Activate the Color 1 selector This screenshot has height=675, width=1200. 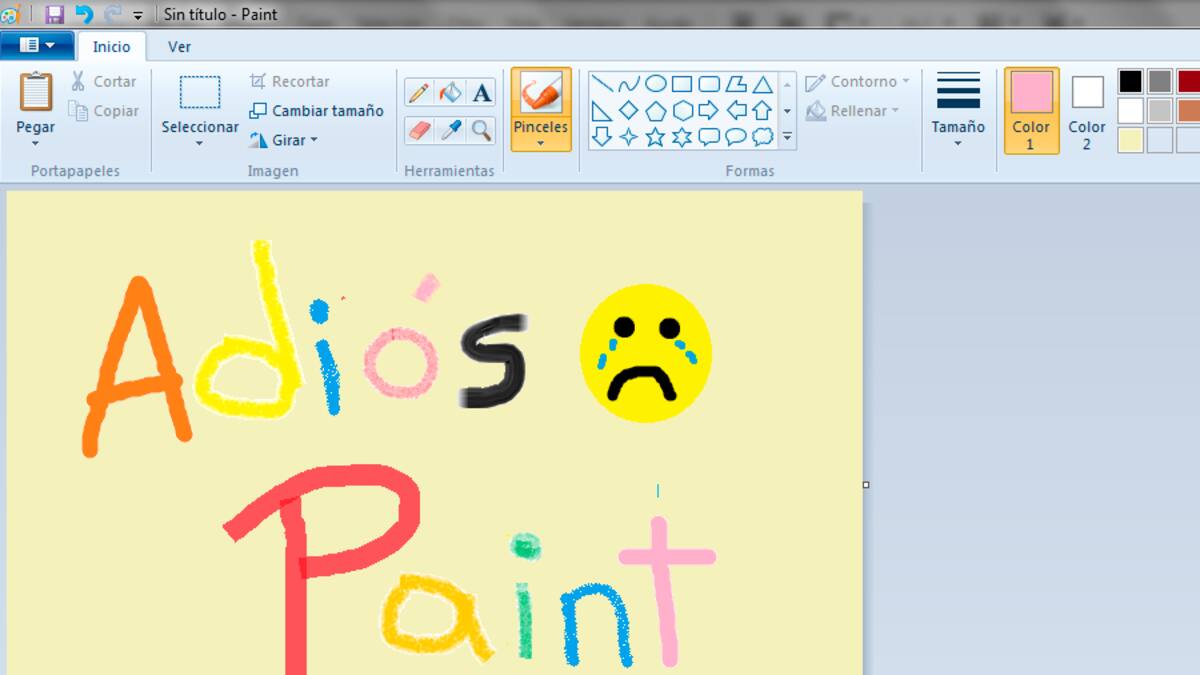[x=1031, y=111]
